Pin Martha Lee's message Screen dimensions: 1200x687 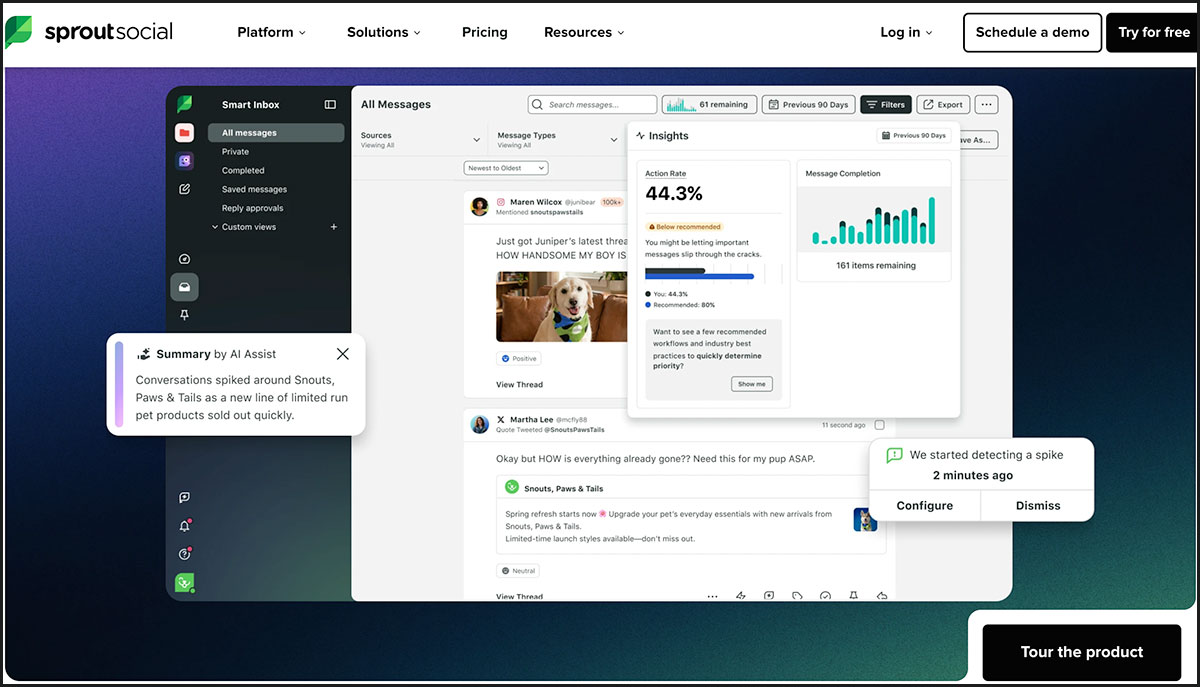pos(853,595)
